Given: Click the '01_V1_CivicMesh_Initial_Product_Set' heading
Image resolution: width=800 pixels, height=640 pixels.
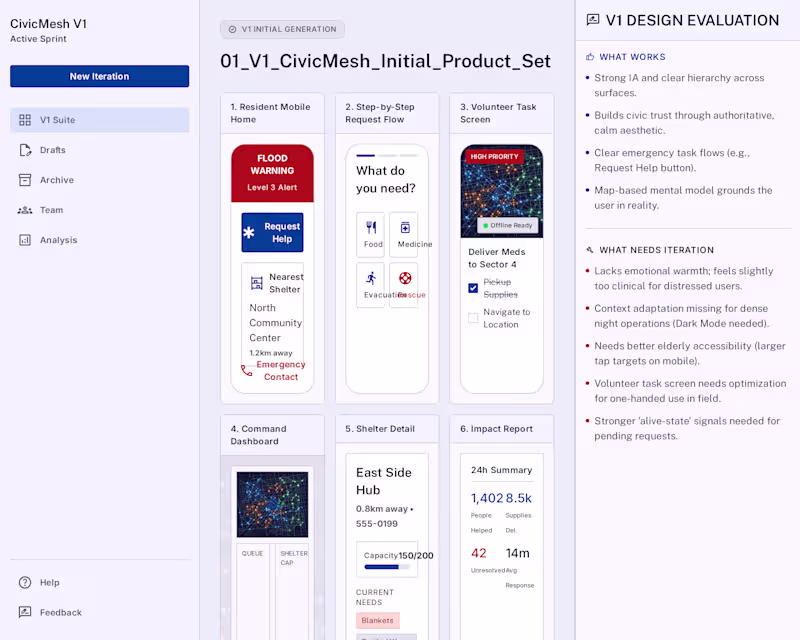Looking at the screenshot, I should tap(385, 61).
